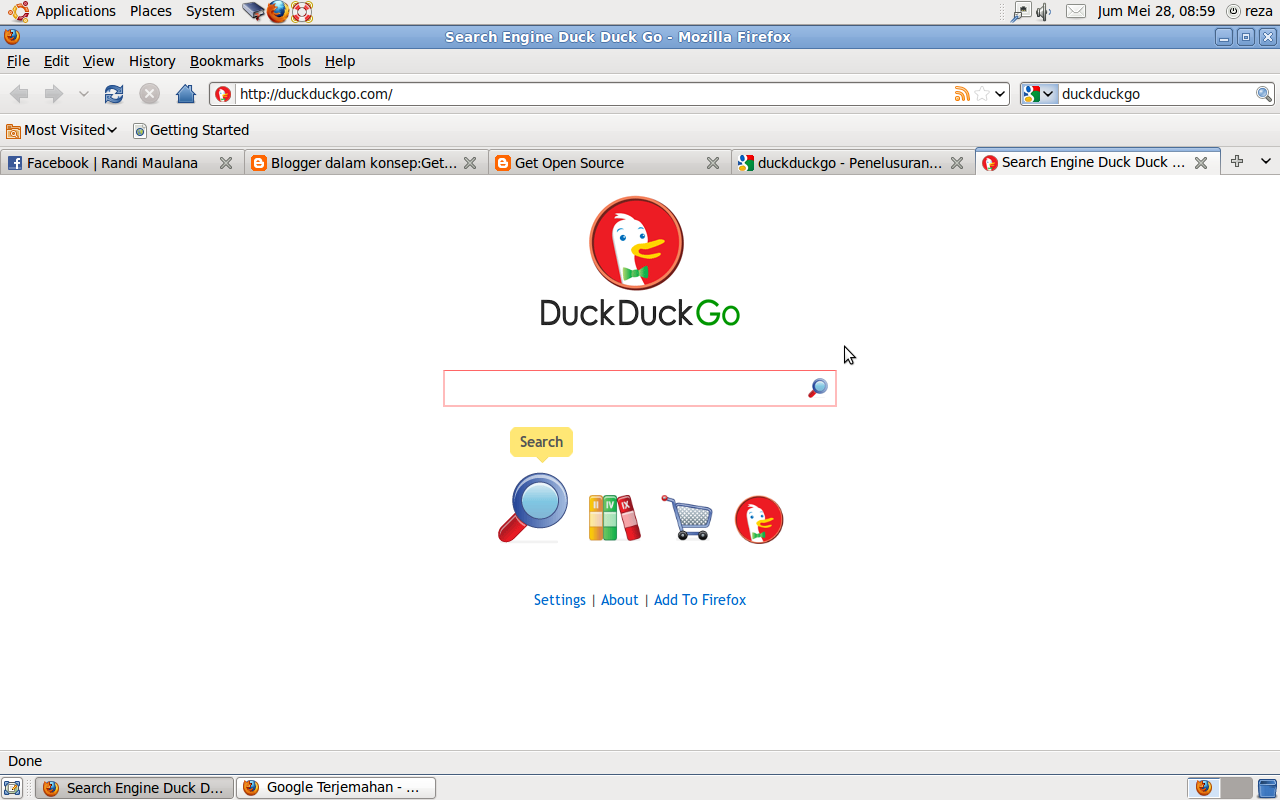Image resolution: width=1280 pixels, height=800 pixels.
Task: Switch to the Blogger dalam konsep tab
Action: pyautogui.click(x=364, y=163)
